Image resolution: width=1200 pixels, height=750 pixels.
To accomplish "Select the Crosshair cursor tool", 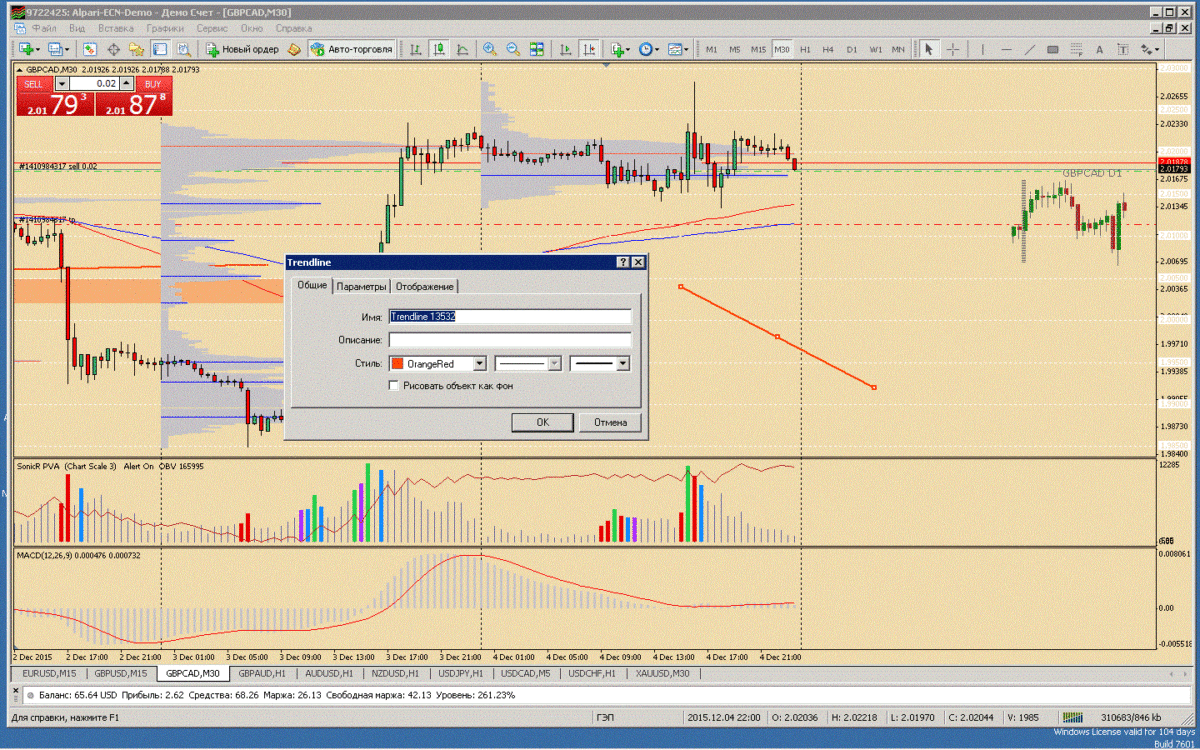I will (953, 49).
